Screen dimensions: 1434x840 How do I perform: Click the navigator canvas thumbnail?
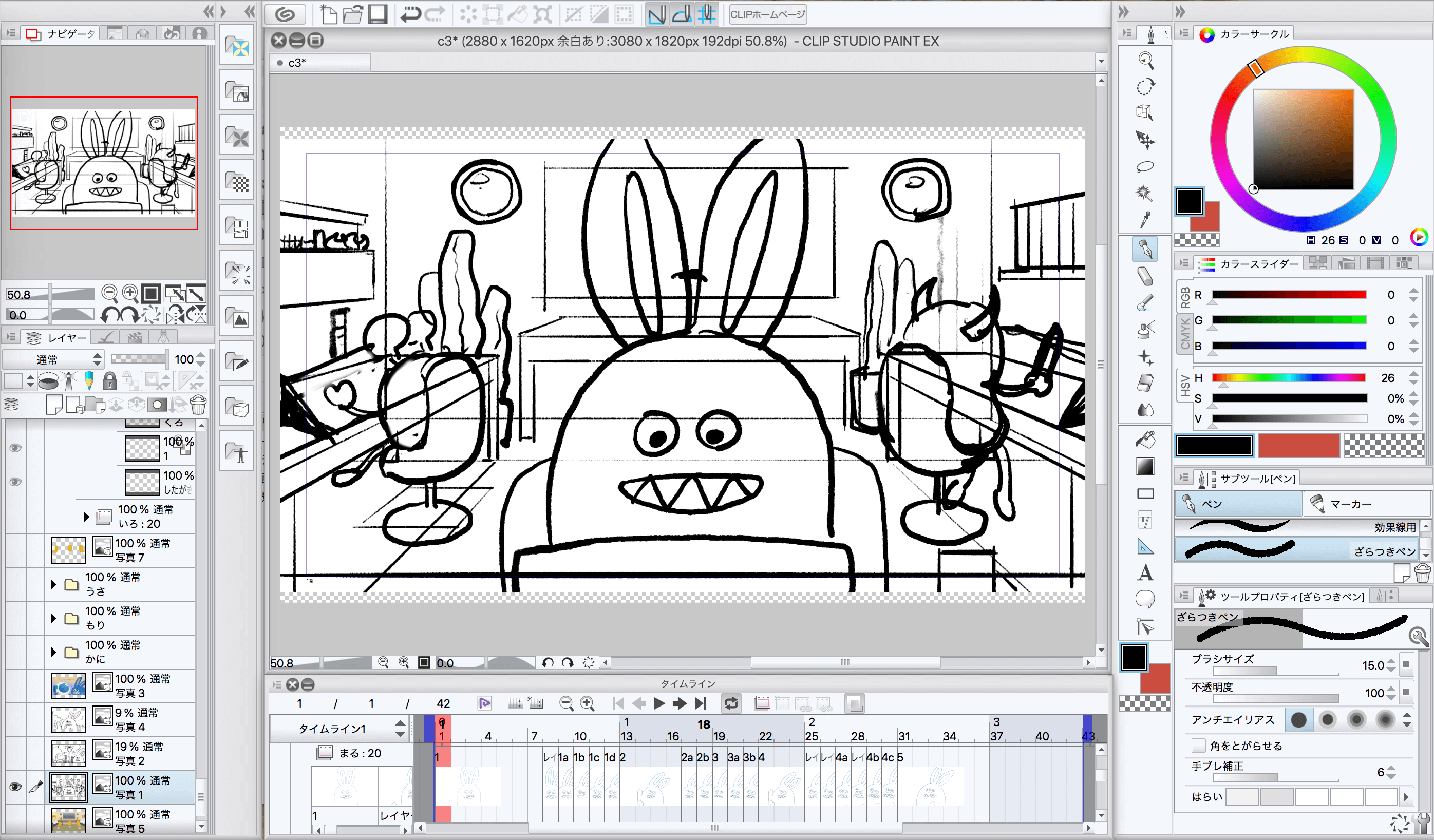point(104,163)
